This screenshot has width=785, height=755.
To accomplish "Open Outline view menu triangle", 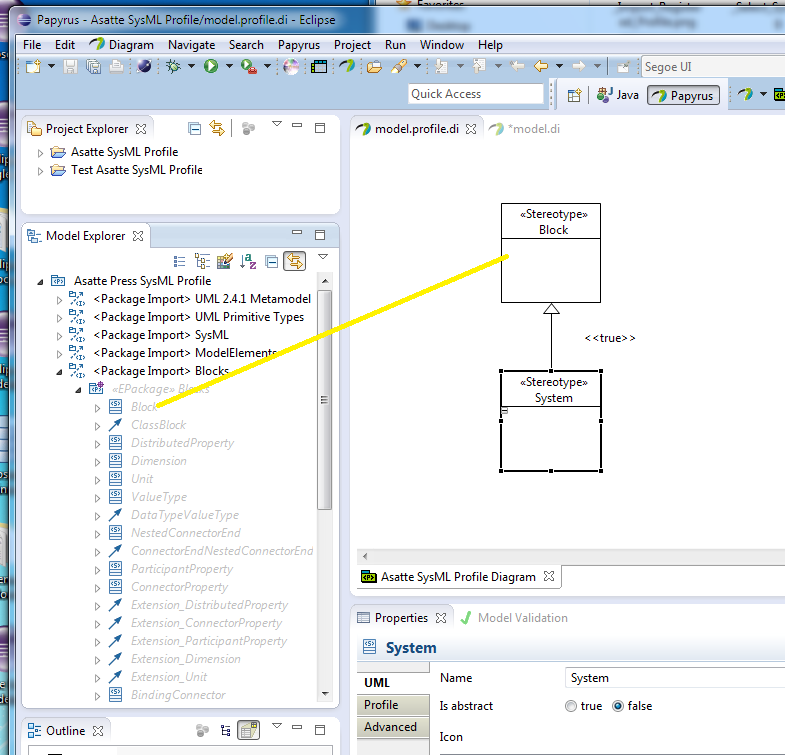I will point(277,725).
